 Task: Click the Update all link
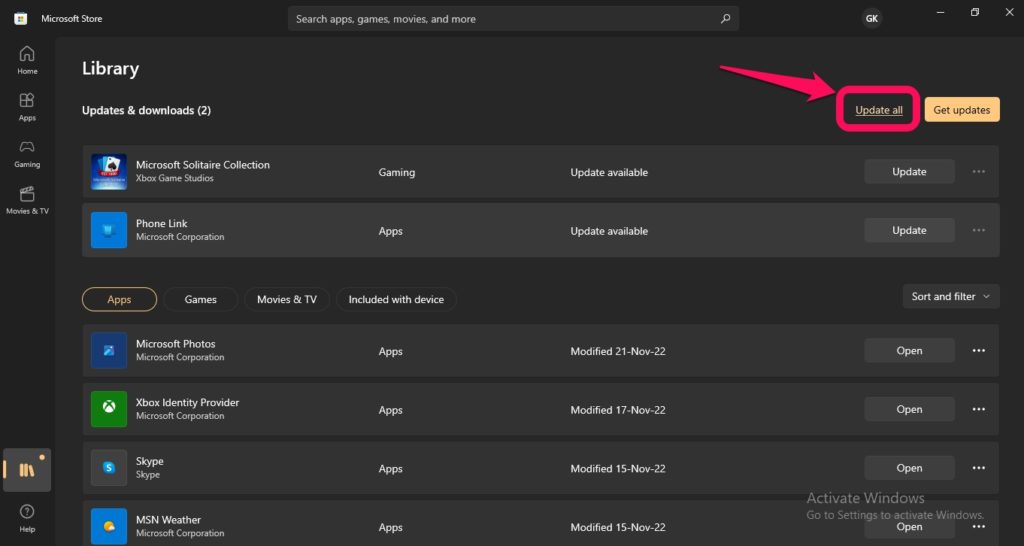coord(878,110)
